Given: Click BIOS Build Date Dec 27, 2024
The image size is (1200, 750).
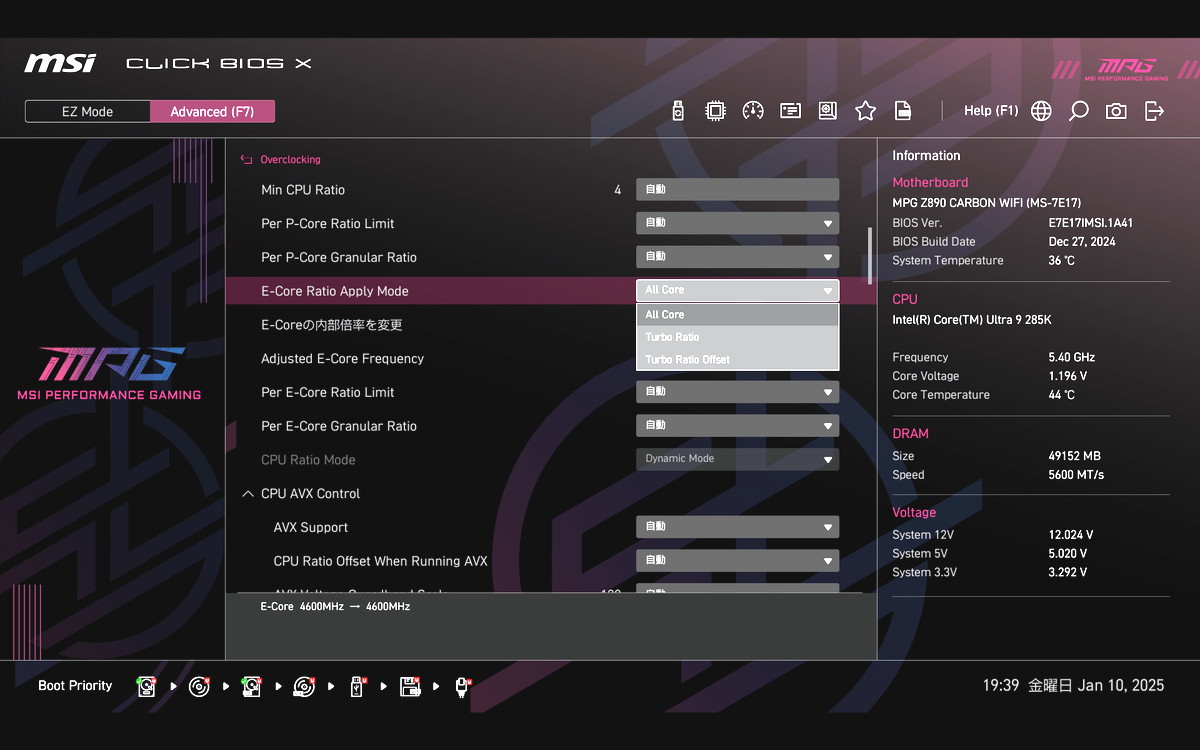Looking at the screenshot, I should click(1082, 242).
